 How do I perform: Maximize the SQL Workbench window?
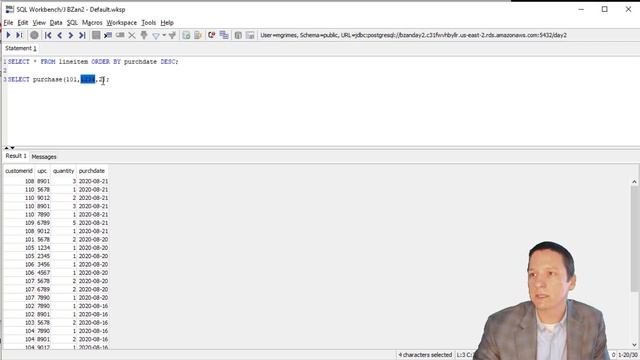[x=604, y=9]
